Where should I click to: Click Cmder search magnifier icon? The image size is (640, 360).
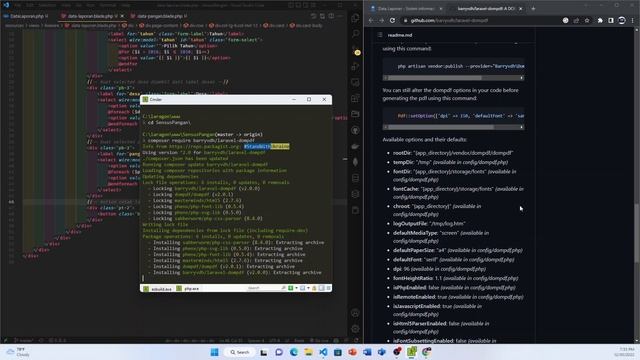pyautogui.click(x=283, y=288)
